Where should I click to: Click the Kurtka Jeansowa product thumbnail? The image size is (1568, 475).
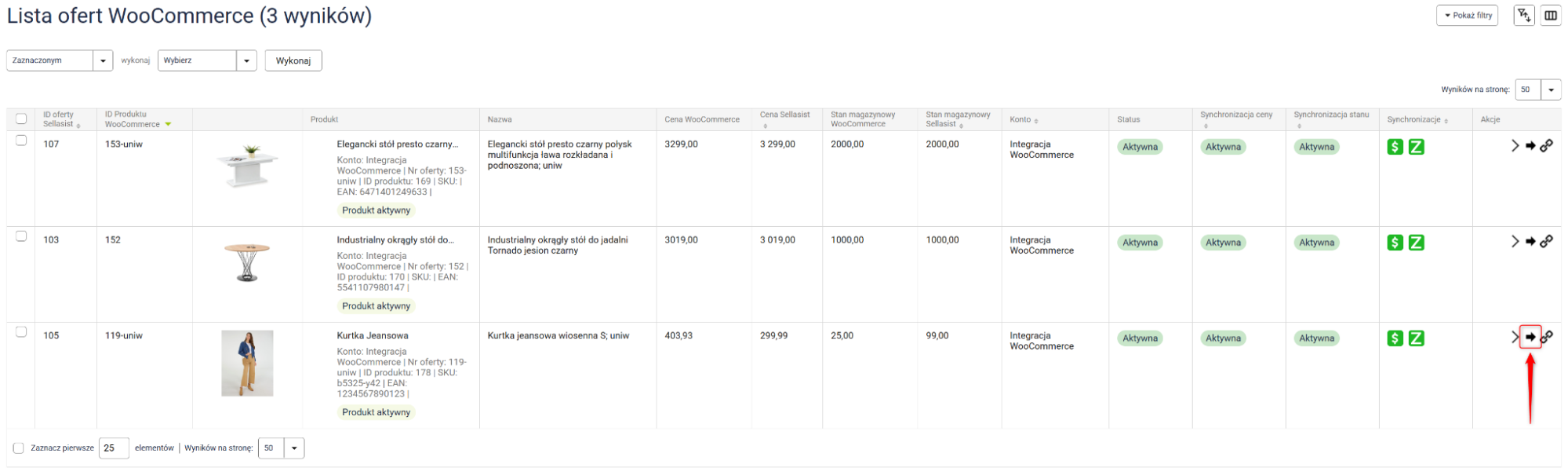click(247, 363)
